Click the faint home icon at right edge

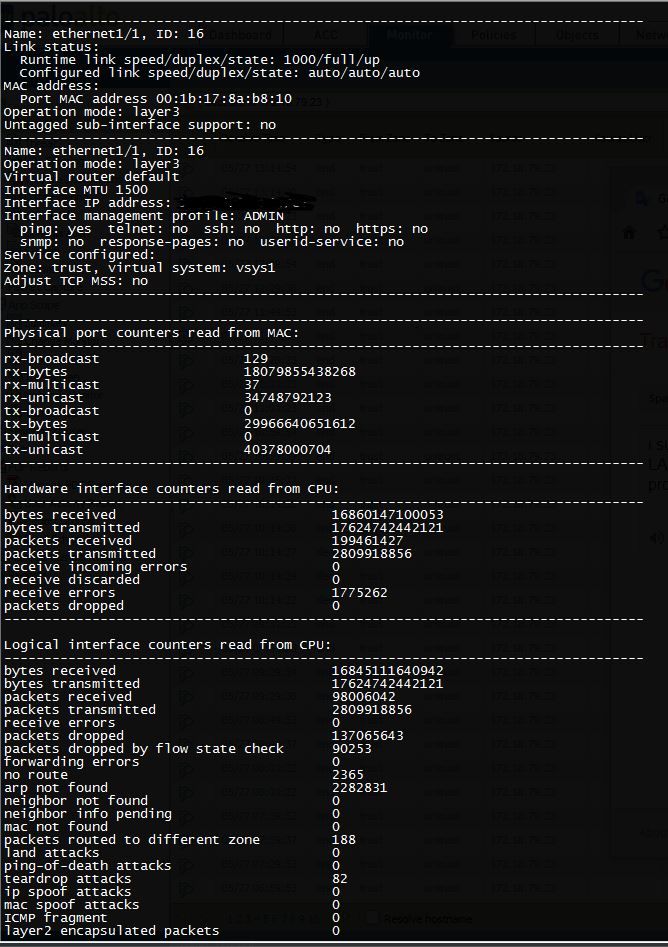629,232
